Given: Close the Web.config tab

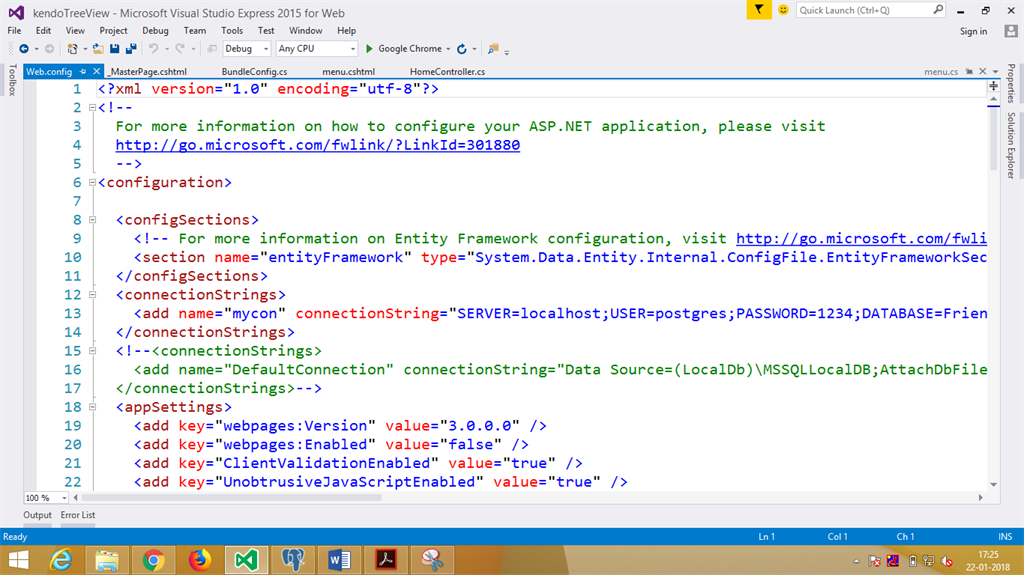Looking at the screenshot, I should [96, 72].
